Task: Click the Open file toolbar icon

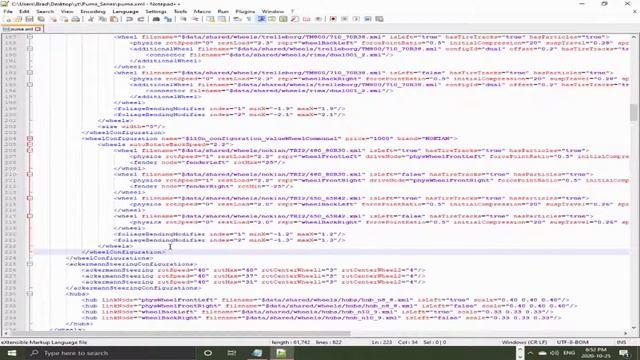Action: [x=18, y=19]
